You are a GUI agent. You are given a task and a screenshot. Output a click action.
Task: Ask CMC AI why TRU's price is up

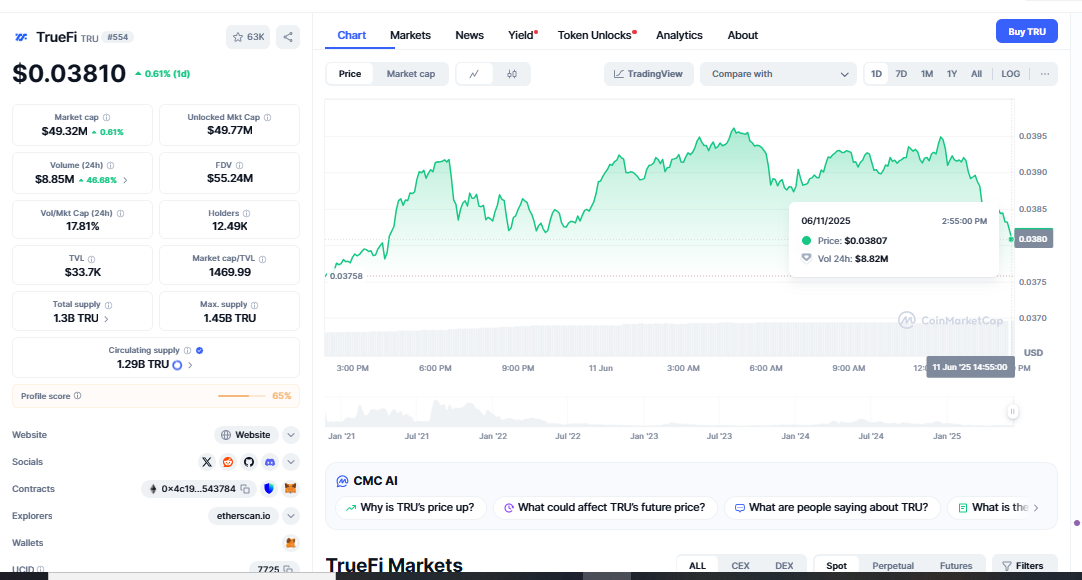click(x=410, y=508)
